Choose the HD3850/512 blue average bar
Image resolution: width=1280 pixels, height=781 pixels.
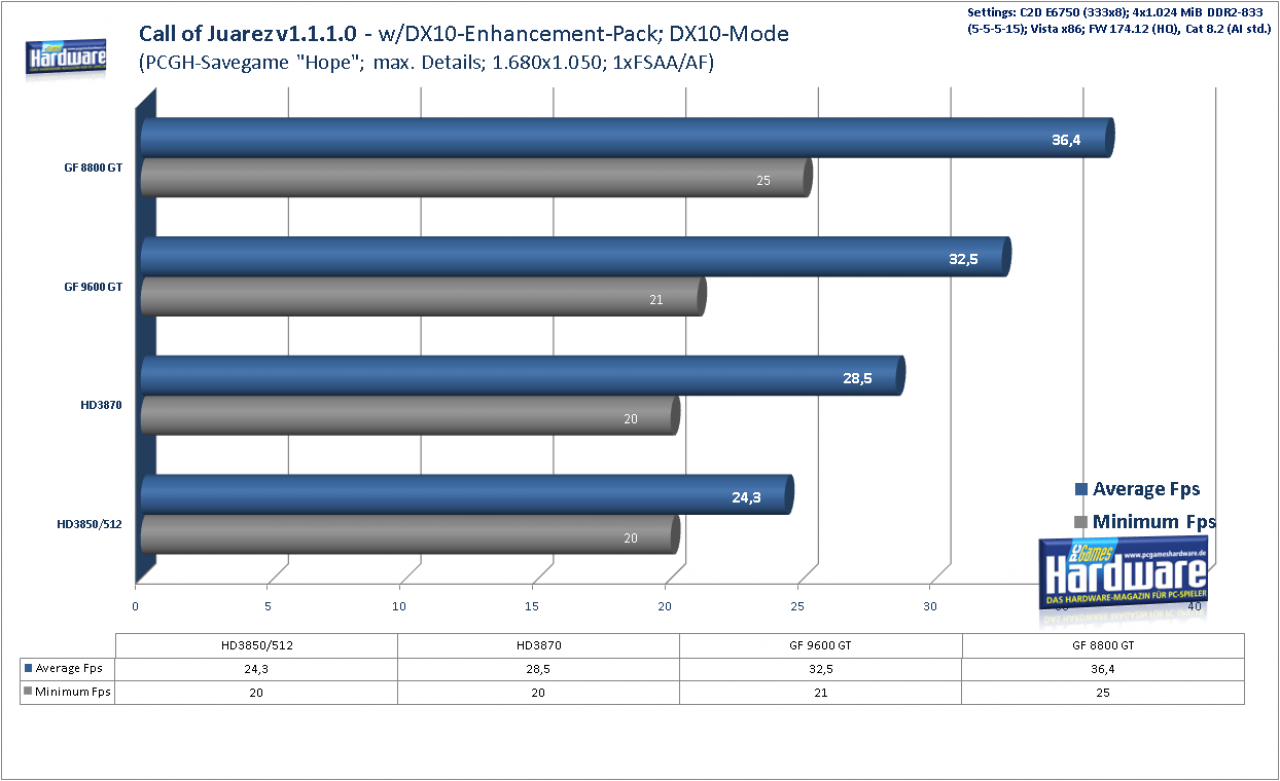[x=467, y=494]
